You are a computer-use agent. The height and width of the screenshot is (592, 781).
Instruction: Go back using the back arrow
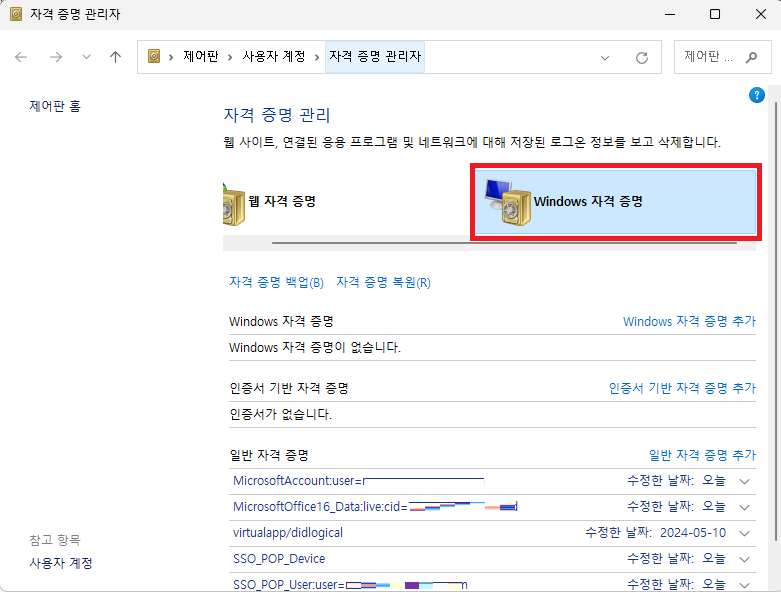point(21,57)
